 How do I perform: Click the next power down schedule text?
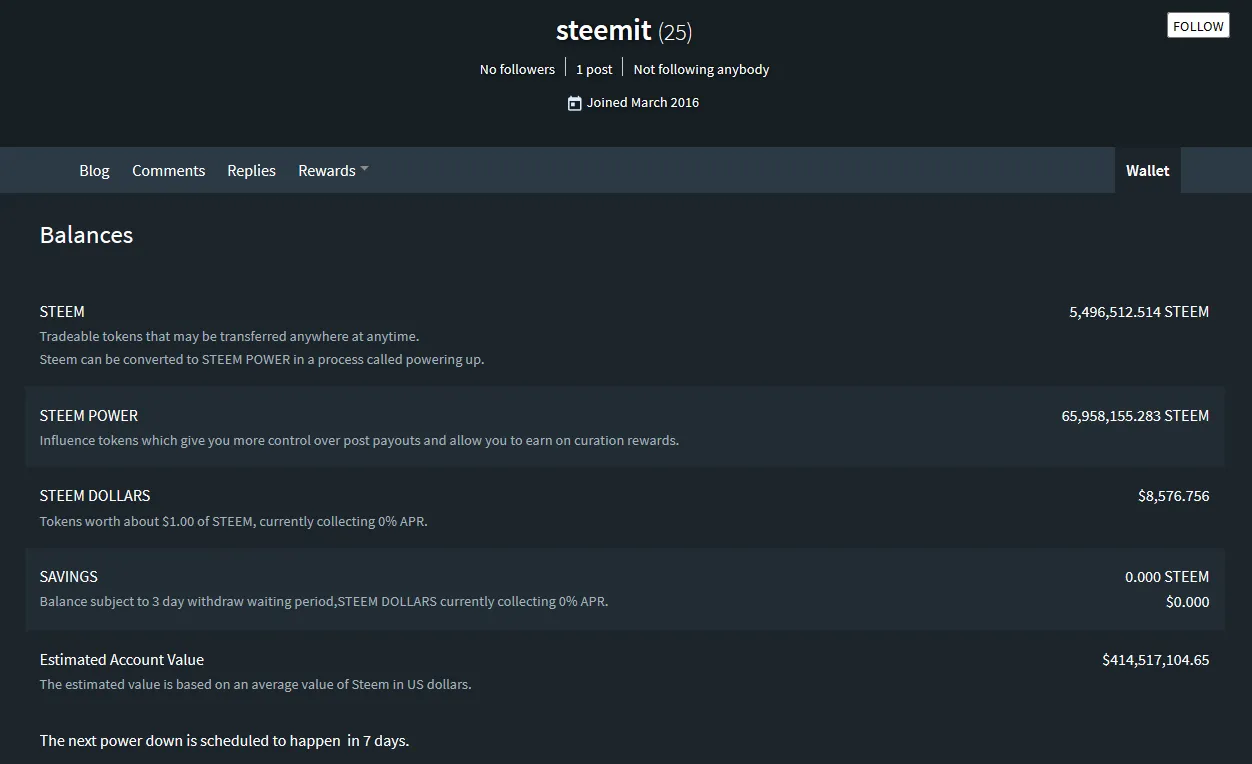point(224,741)
